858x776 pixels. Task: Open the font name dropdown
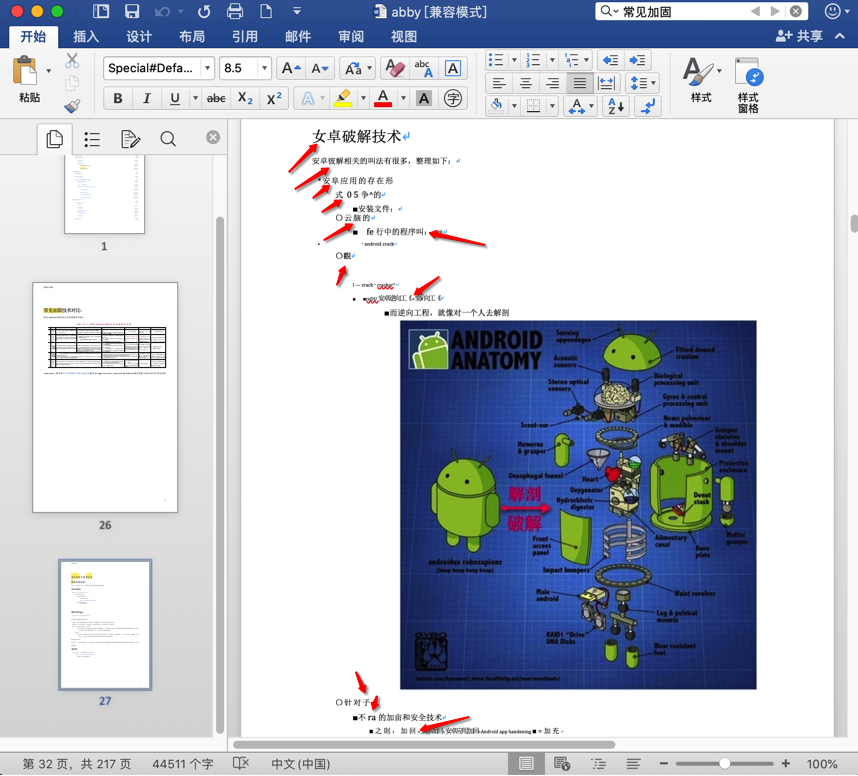tap(207, 68)
